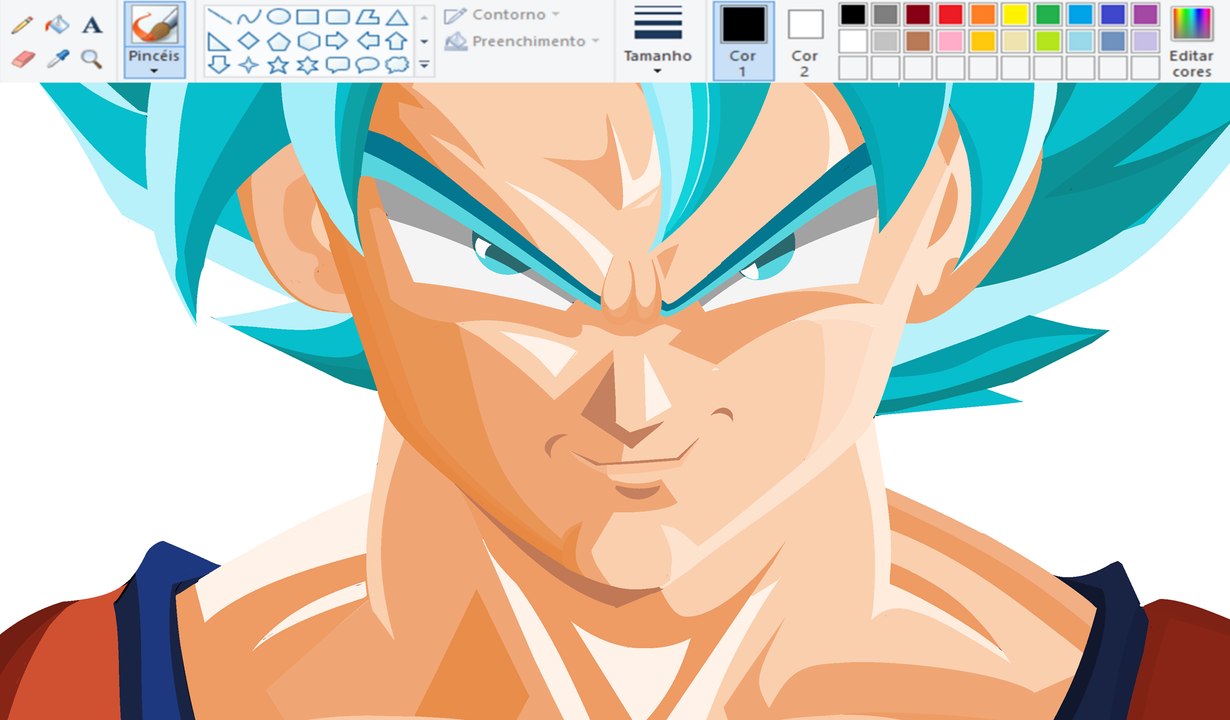Pick the Six-point star shape
This screenshot has height=720, width=1230.
[x=308, y=65]
